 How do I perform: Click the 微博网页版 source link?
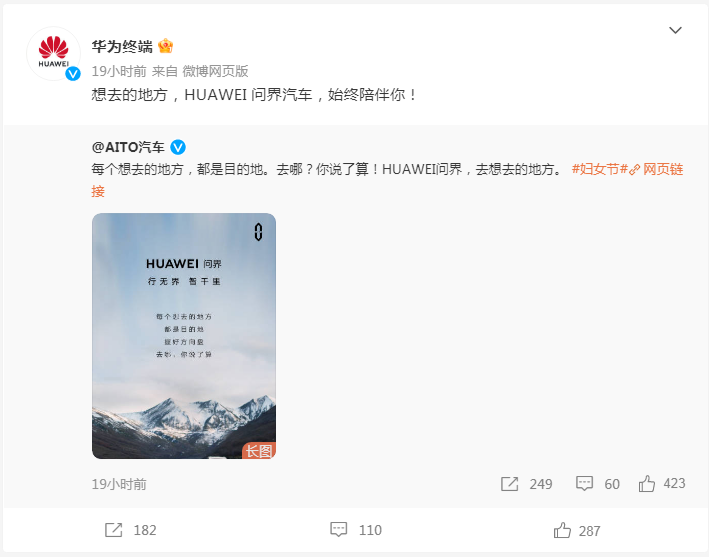(x=215, y=71)
